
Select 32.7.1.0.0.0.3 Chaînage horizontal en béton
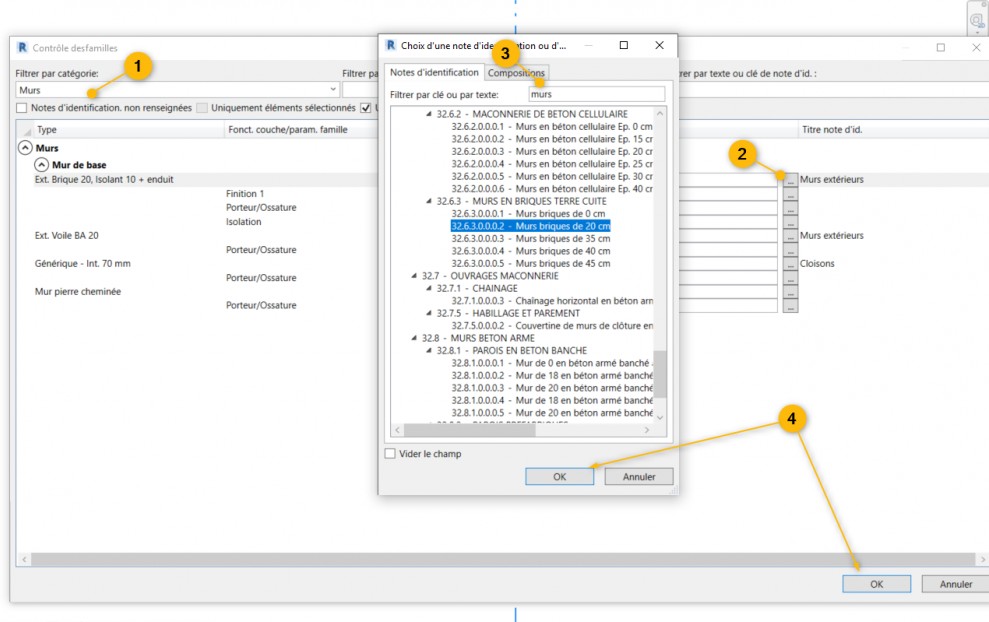coord(552,301)
